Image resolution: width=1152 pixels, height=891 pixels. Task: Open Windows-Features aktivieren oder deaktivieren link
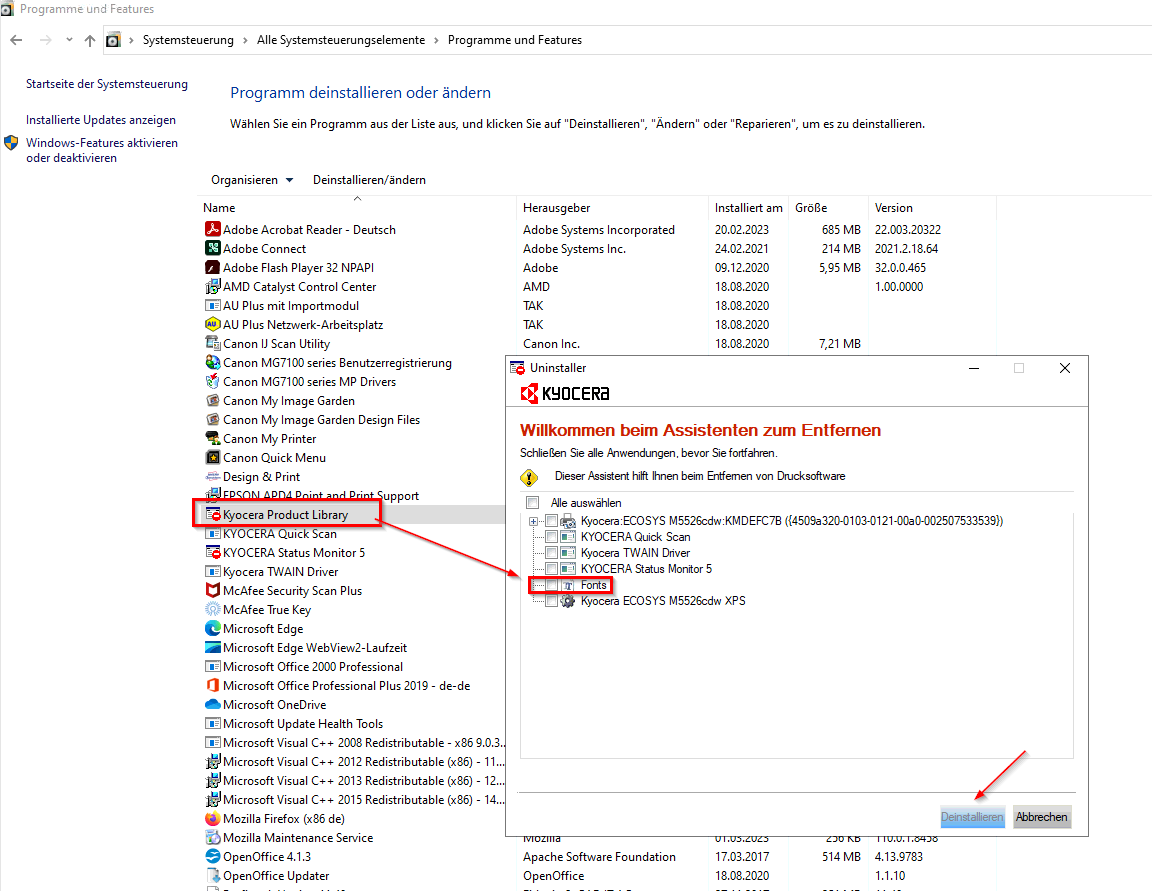(x=101, y=150)
